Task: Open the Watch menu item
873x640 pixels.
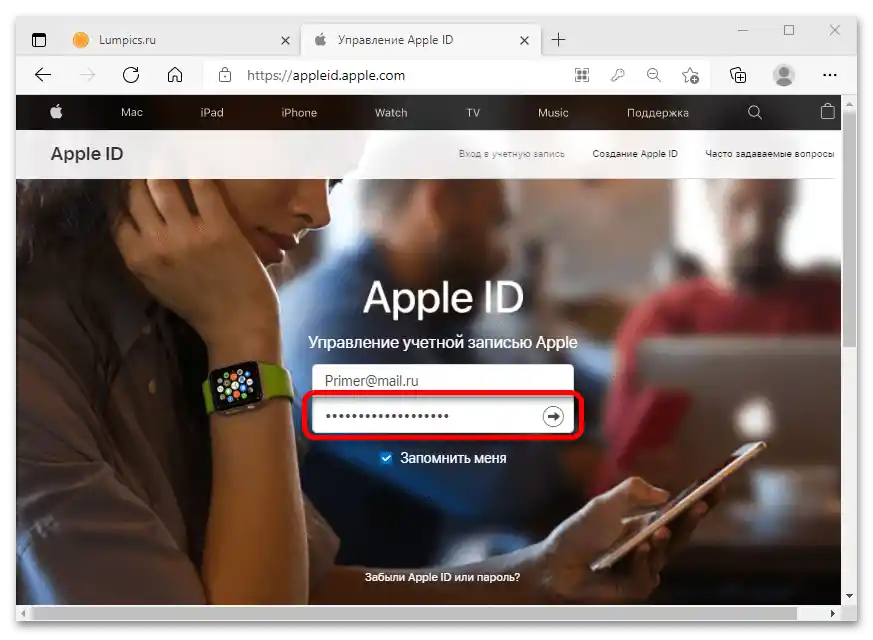Action: pyautogui.click(x=391, y=112)
